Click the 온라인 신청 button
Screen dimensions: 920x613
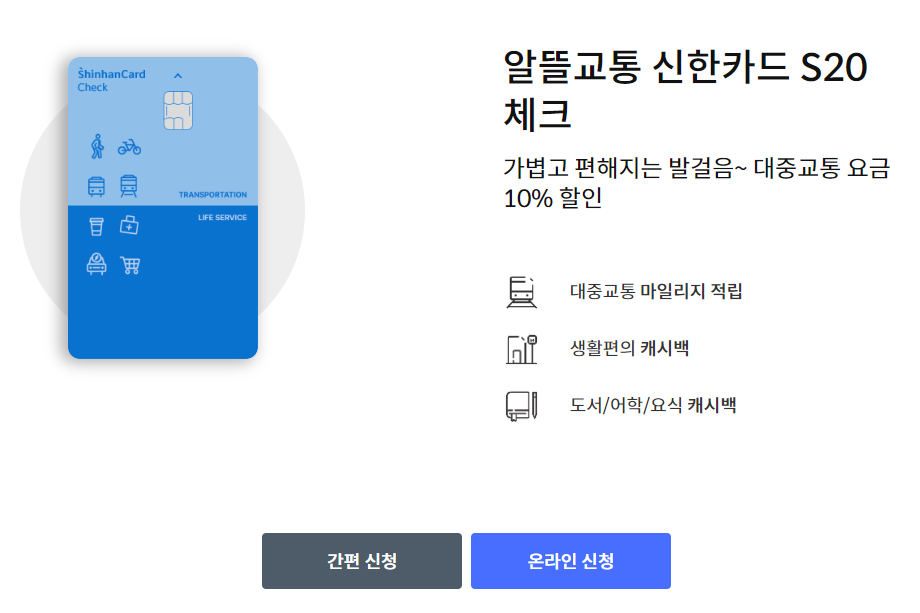point(571,561)
